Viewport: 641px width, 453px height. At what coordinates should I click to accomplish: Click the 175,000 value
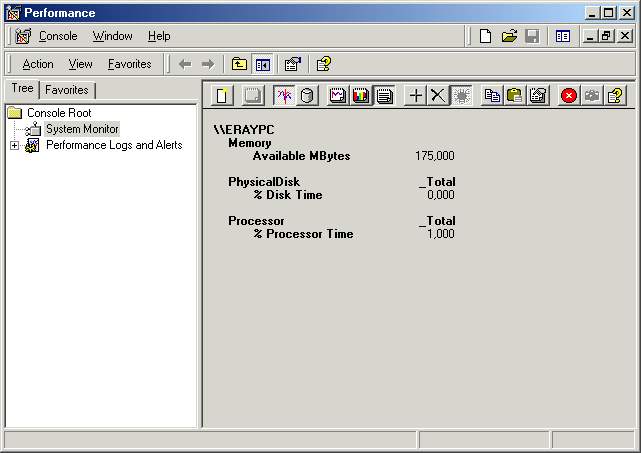tap(435, 156)
